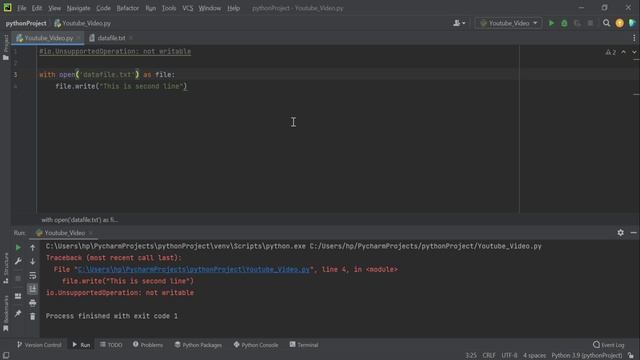
Task: Go to line via 3:25 indicator
Action: [x=471, y=356]
